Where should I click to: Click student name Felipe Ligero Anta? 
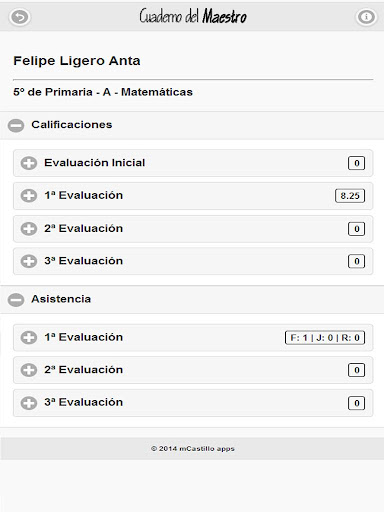point(77,61)
